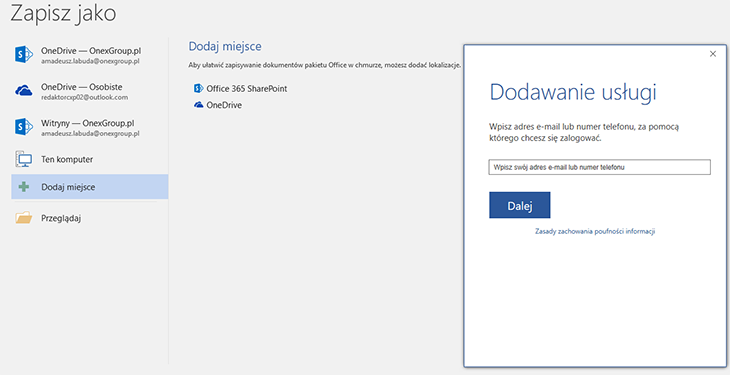
Task: Open Zasady zachowania poufności informacji link
Action: 595,231
